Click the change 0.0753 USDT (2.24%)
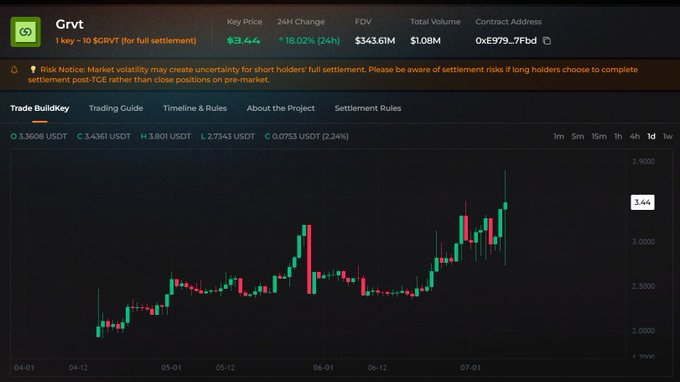Screen dimensions: 680x382 pyautogui.click(x=307, y=136)
